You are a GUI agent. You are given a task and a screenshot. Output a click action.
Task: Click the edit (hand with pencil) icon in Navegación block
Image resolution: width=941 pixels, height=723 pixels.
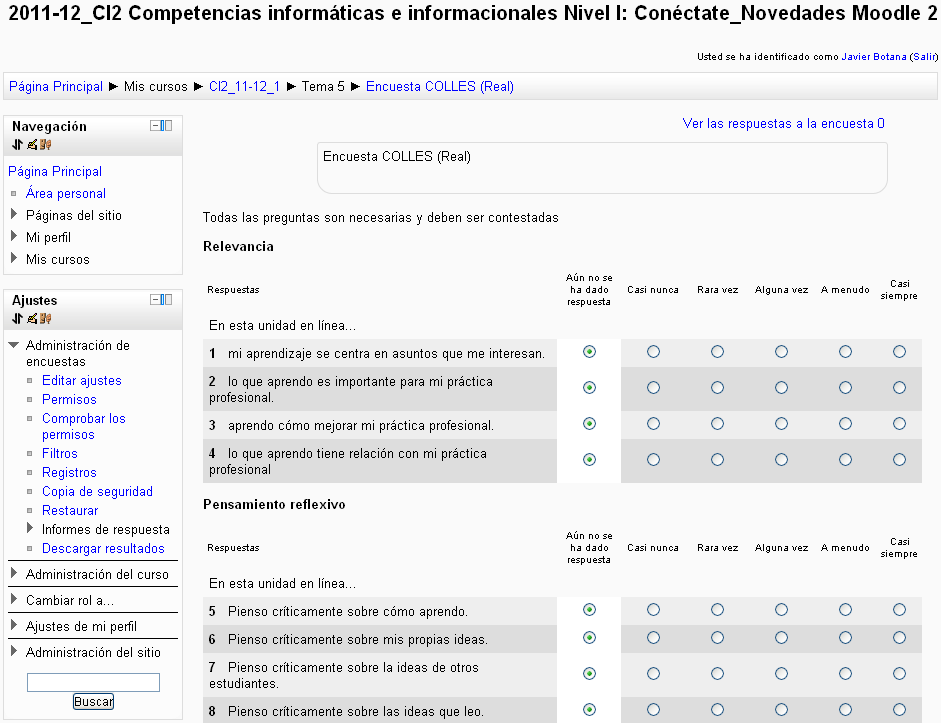pos(32,144)
